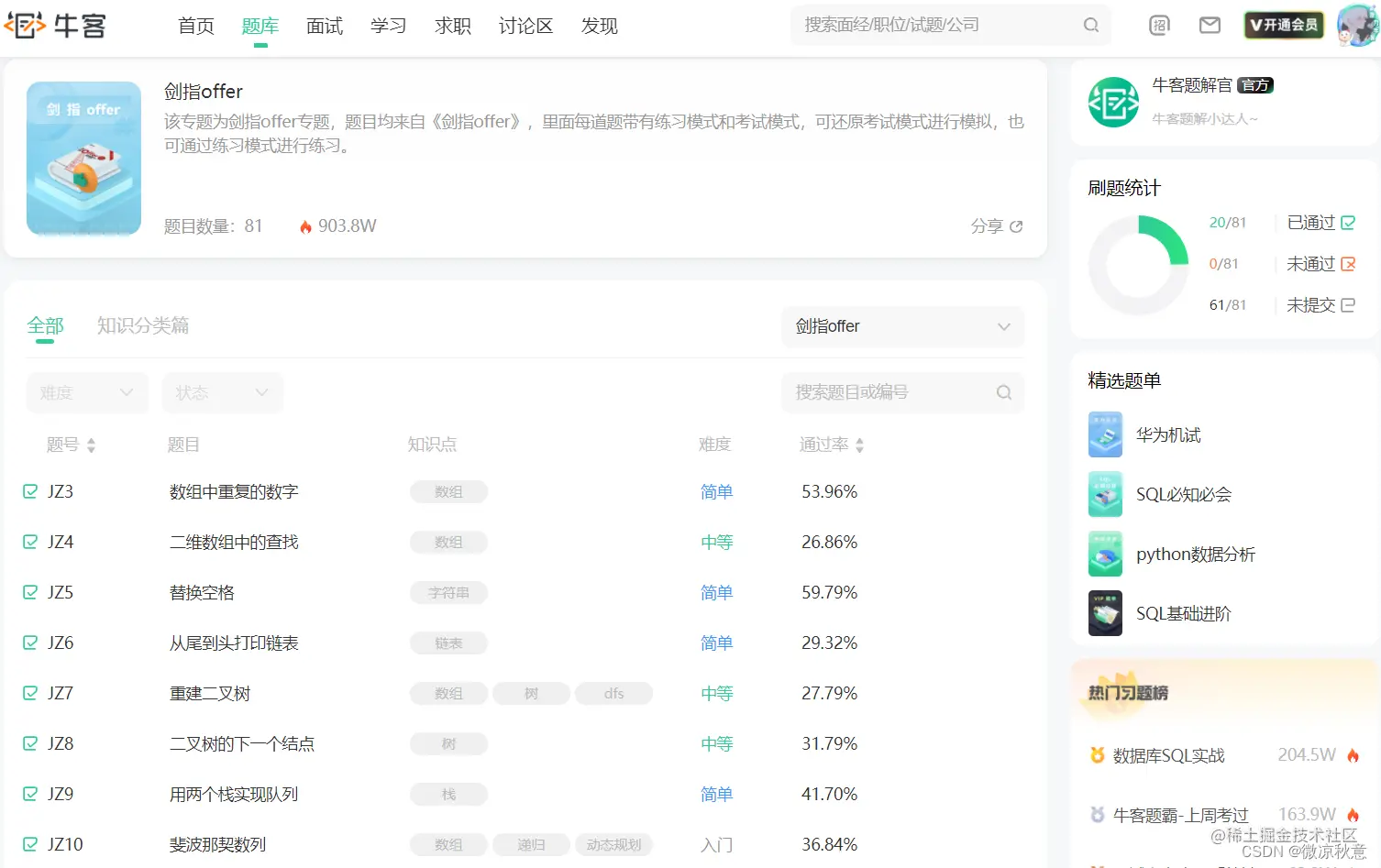Click the V开通会员 membership button
The width and height of the screenshot is (1381, 868).
[x=1283, y=25]
